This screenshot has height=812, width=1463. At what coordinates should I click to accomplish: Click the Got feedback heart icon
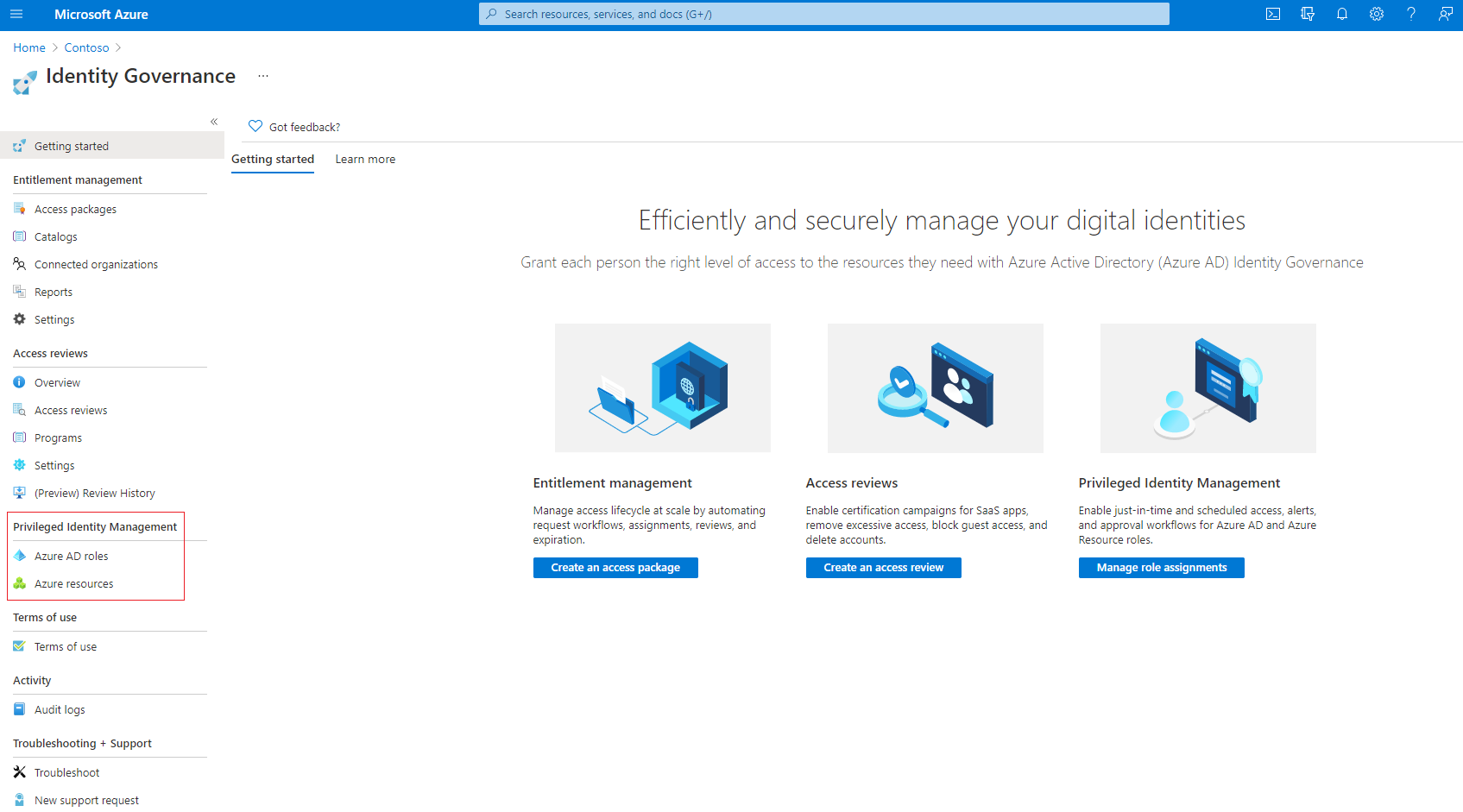tap(255, 126)
